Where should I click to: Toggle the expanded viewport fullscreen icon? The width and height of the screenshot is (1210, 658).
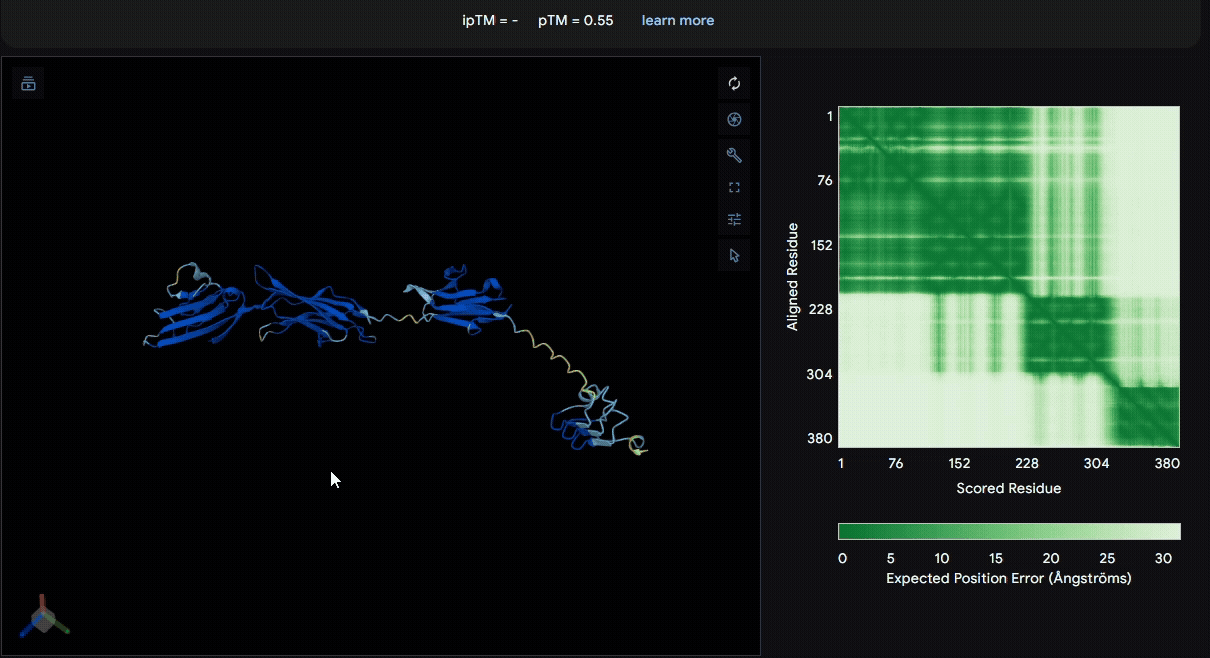coord(734,187)
